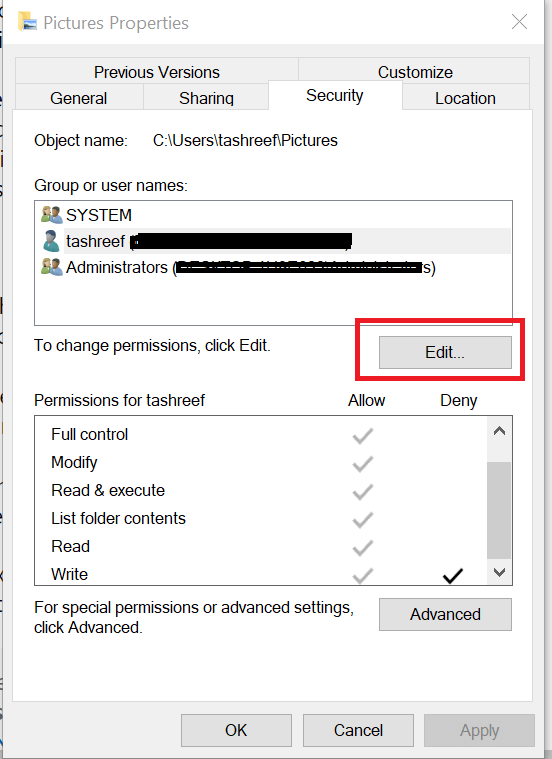
Task: Confirm the dialog with OK
Action: click(236, 730)
